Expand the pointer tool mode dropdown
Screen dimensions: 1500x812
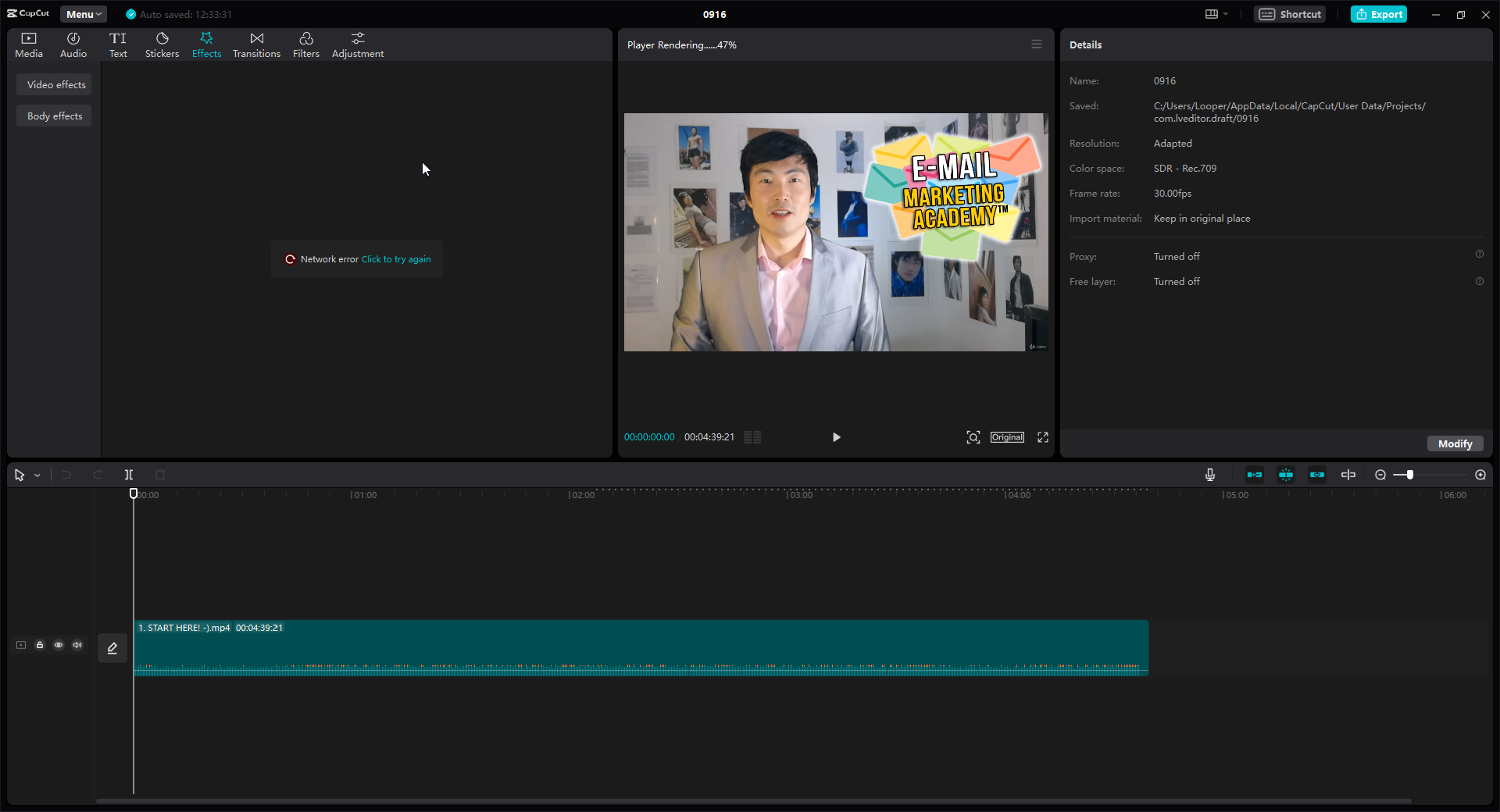tap(37, 475)
